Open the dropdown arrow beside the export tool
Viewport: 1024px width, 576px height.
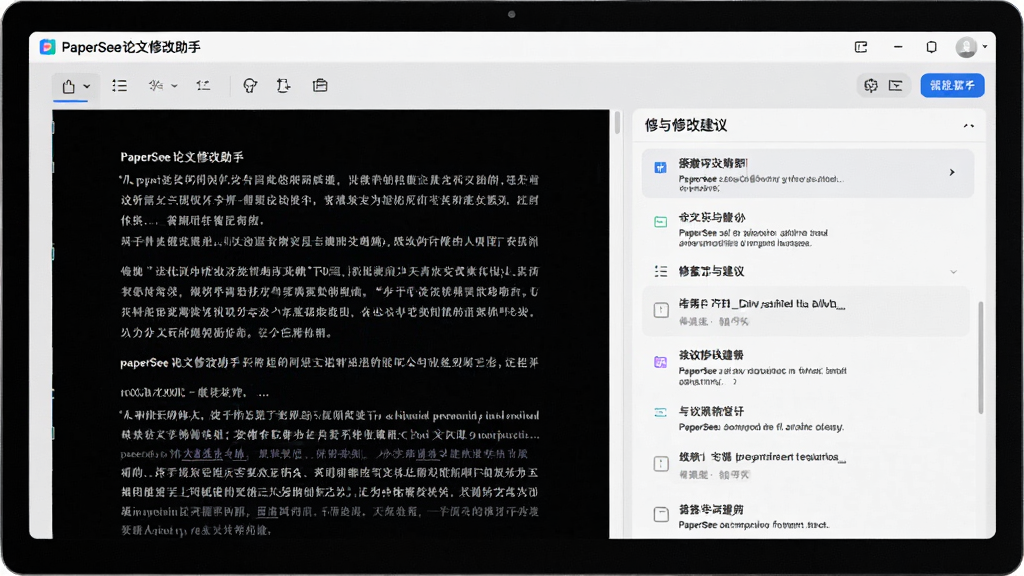tap(87, 86)
